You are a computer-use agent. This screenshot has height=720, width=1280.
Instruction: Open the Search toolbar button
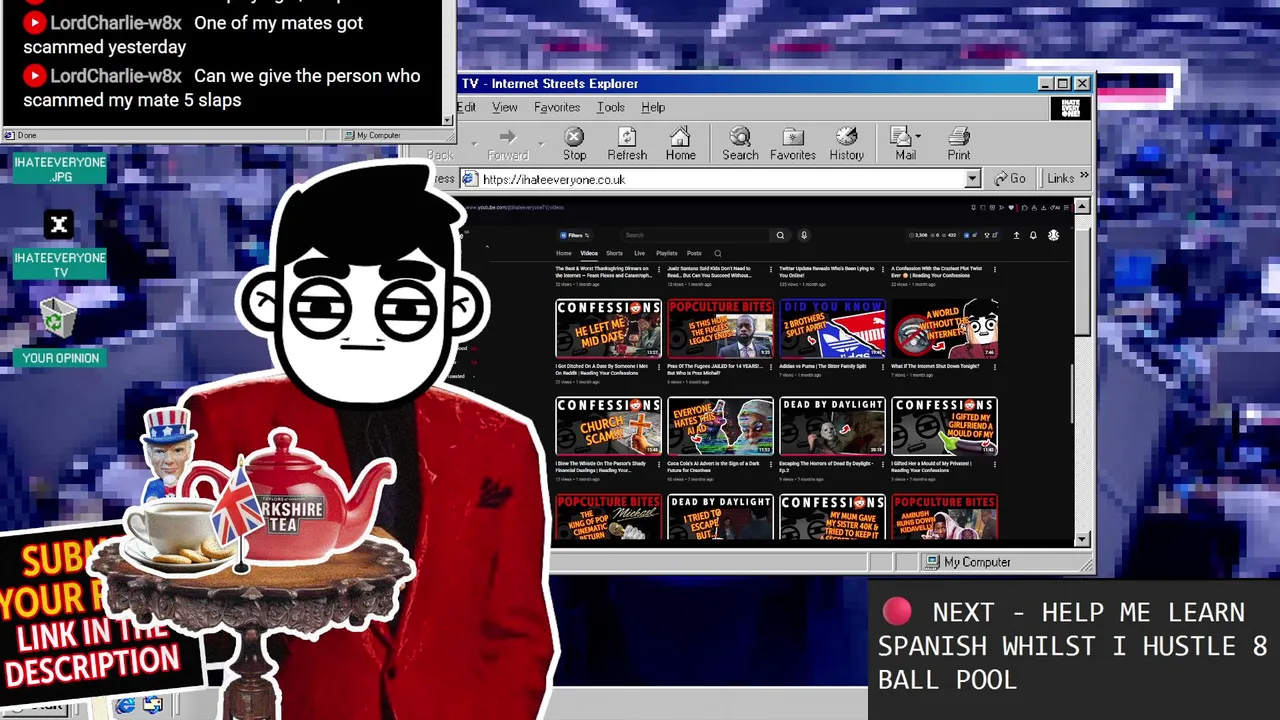point(740,144)
